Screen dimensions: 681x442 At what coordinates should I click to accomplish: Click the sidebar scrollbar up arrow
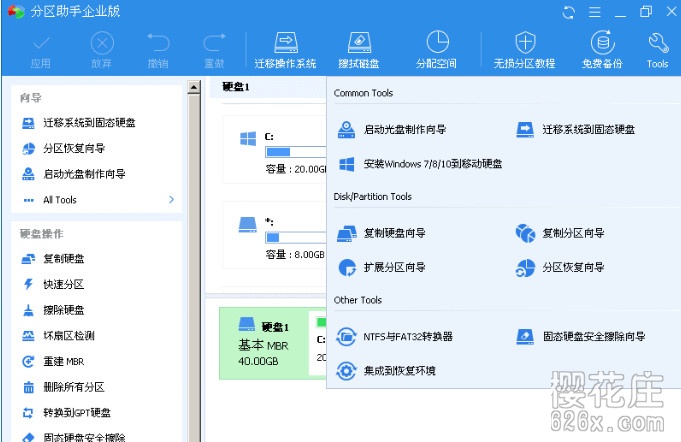point(194,87)
